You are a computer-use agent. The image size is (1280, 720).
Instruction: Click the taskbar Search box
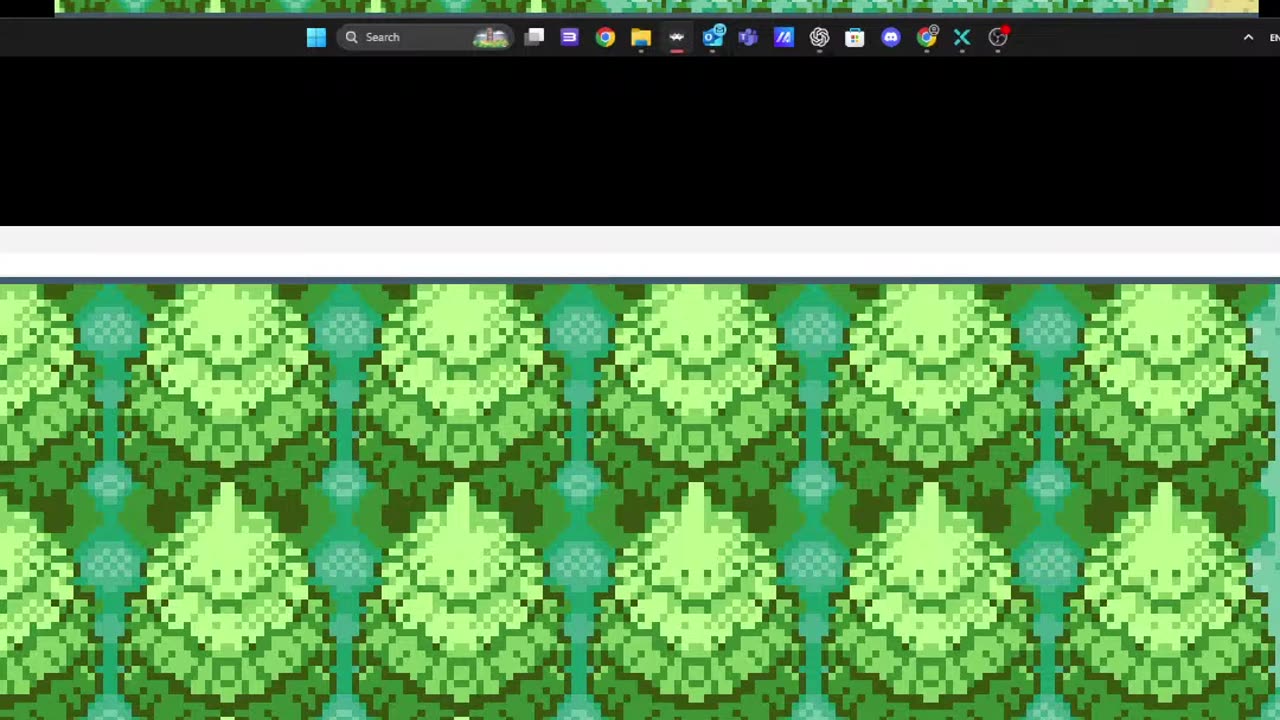(x=426, y=37)
